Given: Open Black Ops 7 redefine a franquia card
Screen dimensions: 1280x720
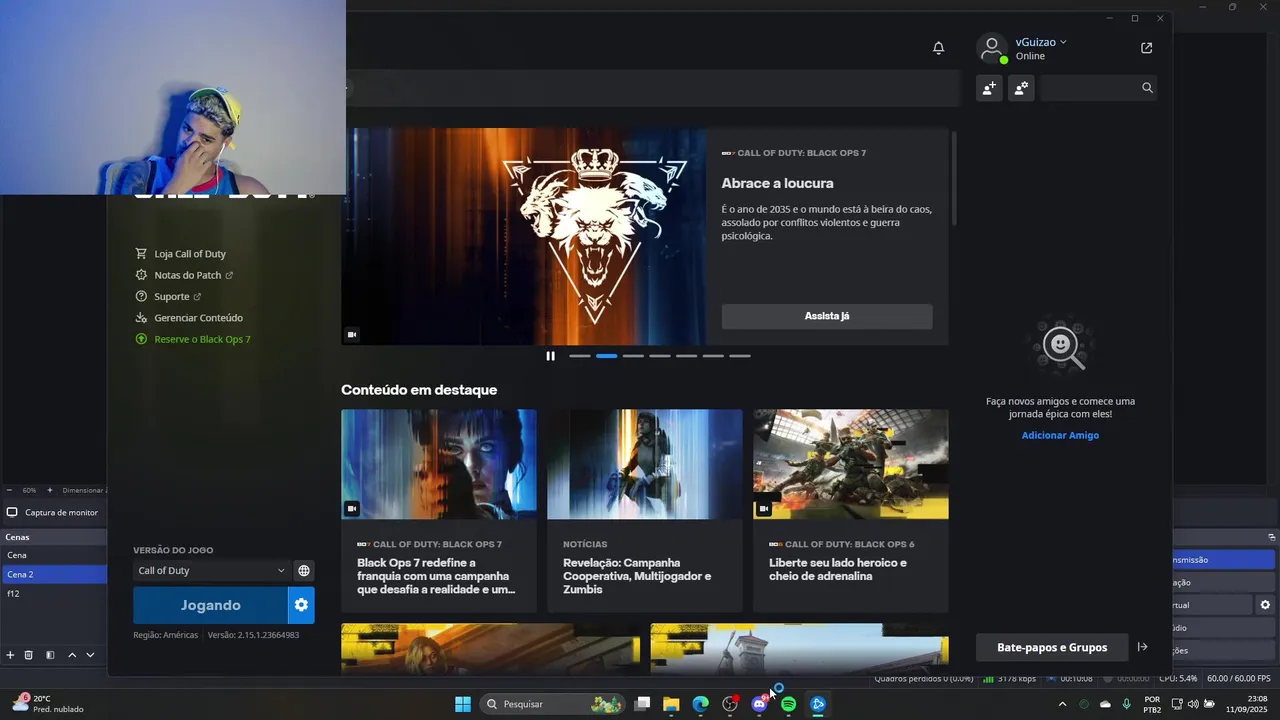Looking at the screenshot, I should [x=439, y=510].
